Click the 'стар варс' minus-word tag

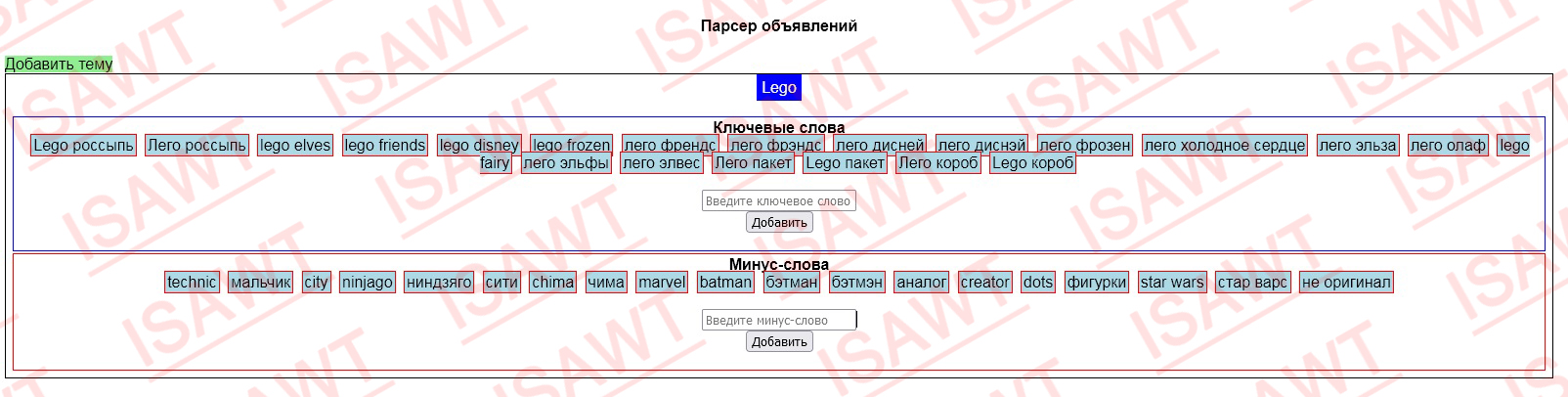point(1253,282)
